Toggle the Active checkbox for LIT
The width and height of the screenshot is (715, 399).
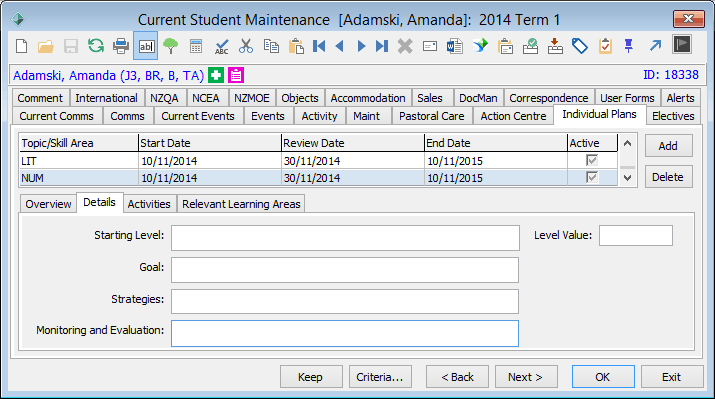[592, 161]
